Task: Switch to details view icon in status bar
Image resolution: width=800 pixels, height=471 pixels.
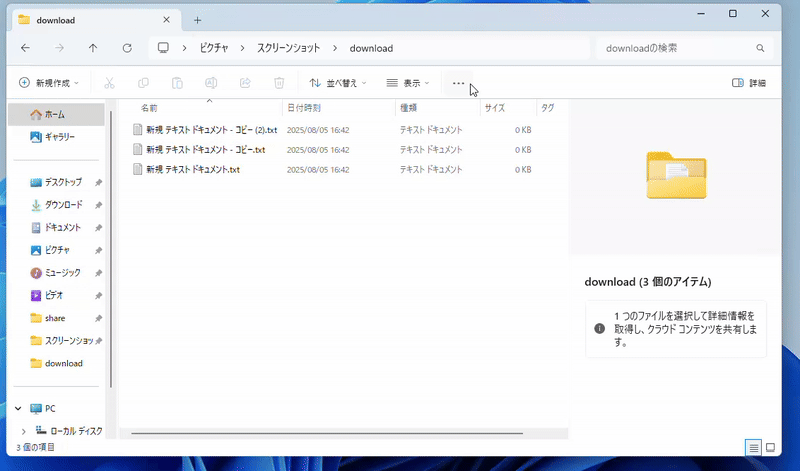Action: [753, 448]
